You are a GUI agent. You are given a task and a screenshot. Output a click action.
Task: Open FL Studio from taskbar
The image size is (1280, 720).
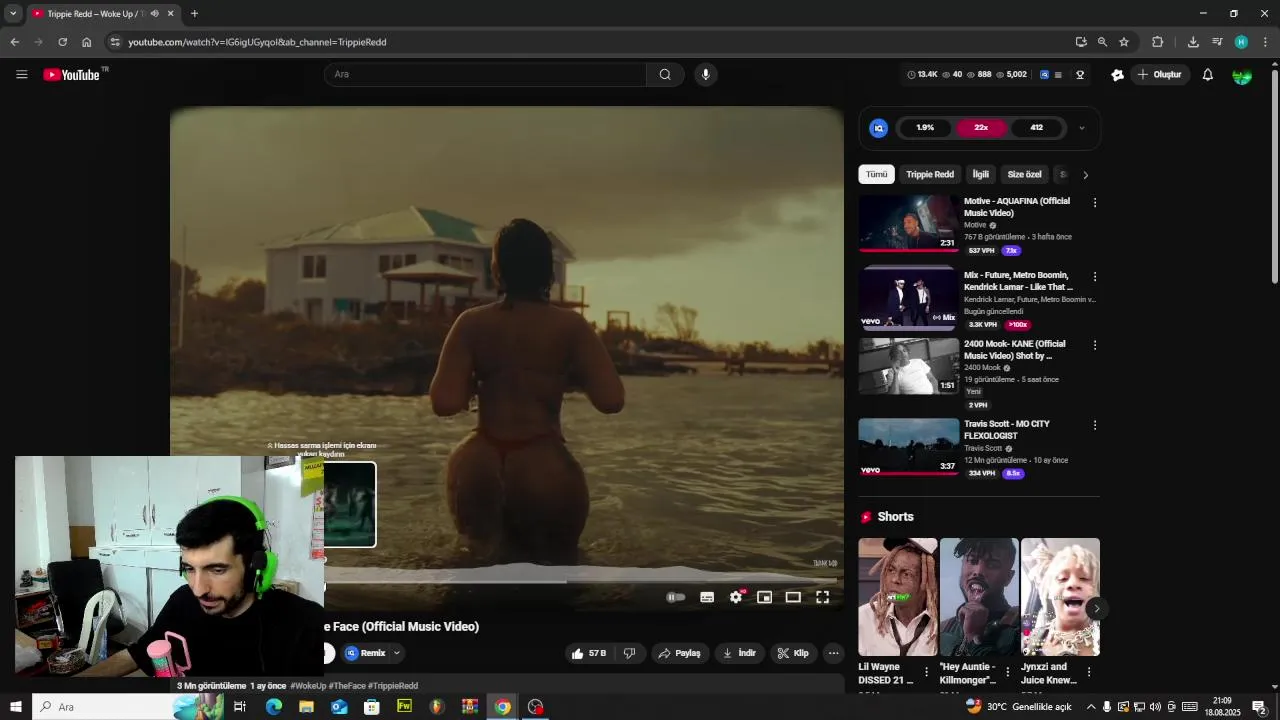pyautogui.click(x=437, y=707)
